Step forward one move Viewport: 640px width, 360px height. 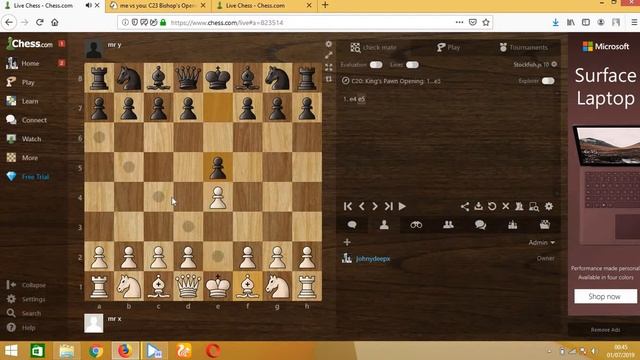[374, 207]
